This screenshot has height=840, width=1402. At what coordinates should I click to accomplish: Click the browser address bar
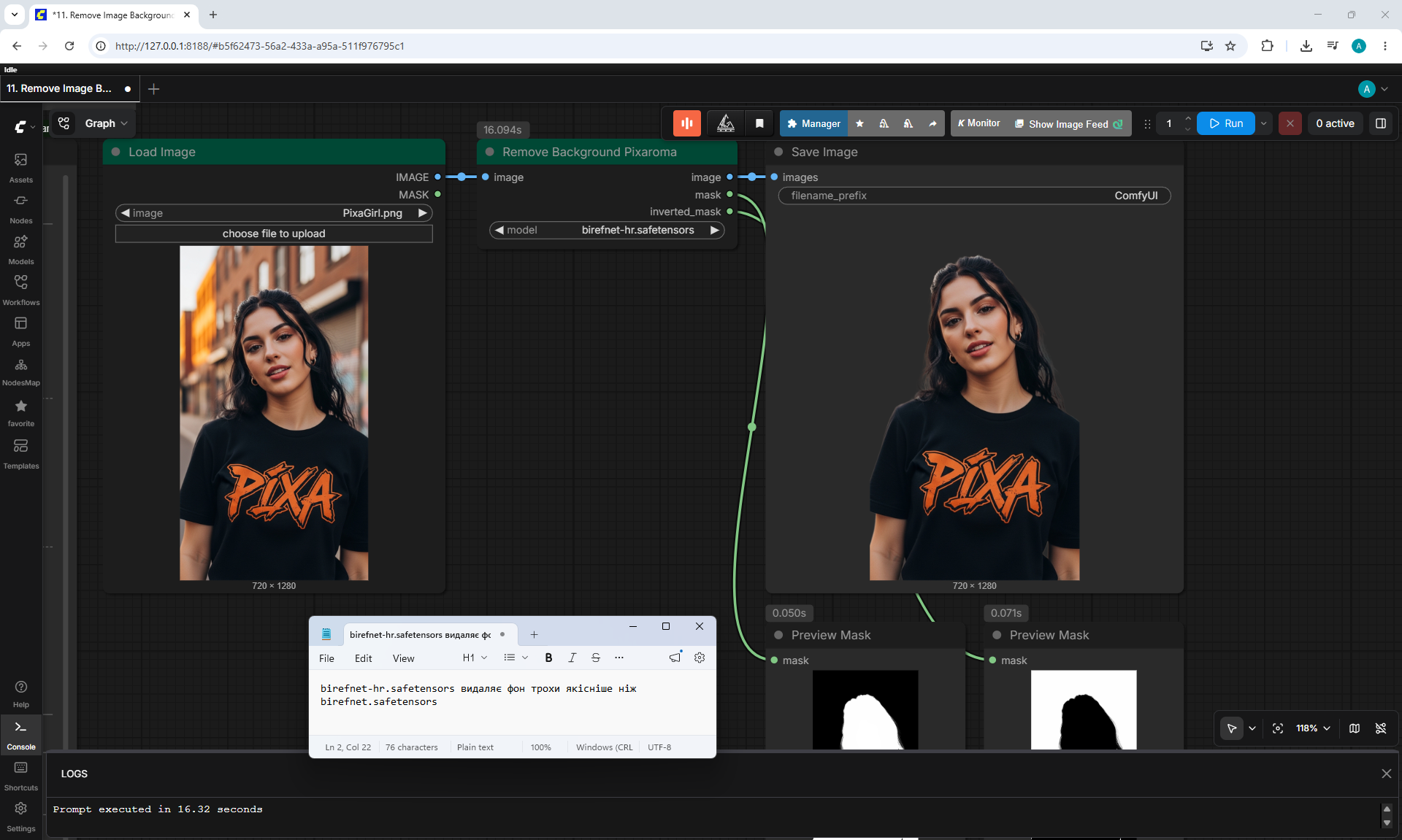643,46
